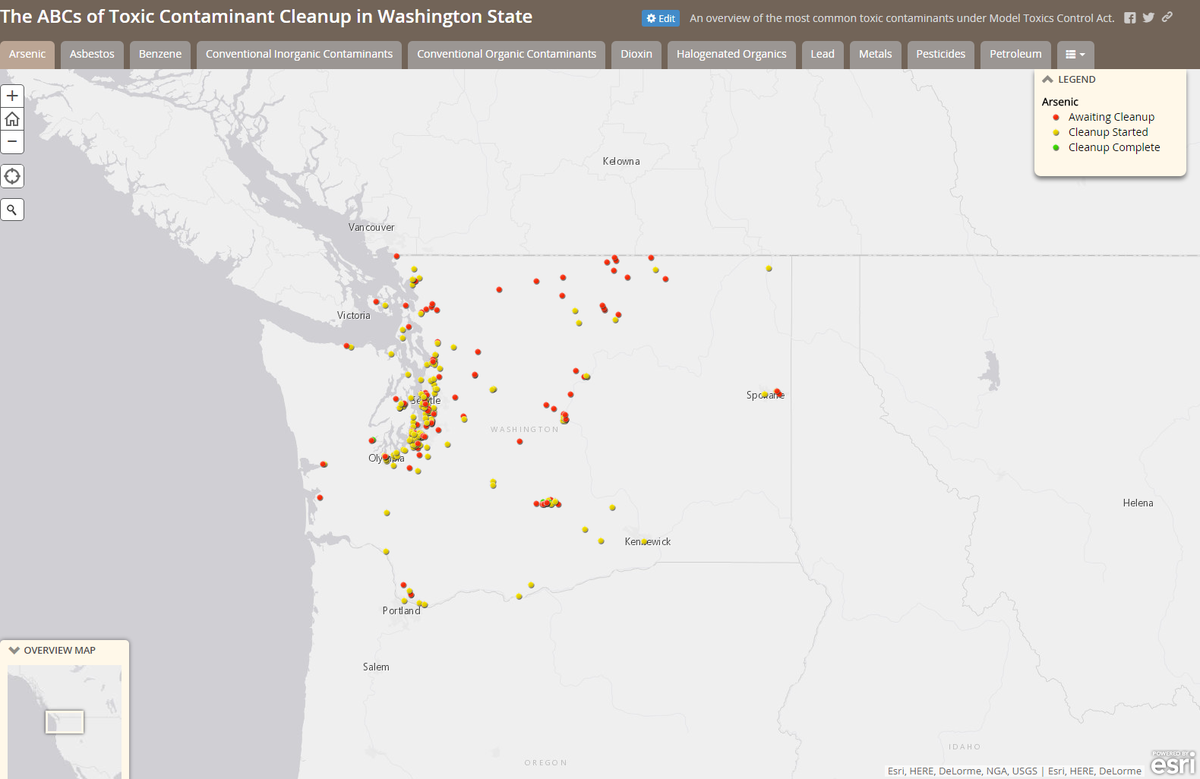Share the map on Twitter
Screen dimensions: 1200x779
coord(1148,18)
